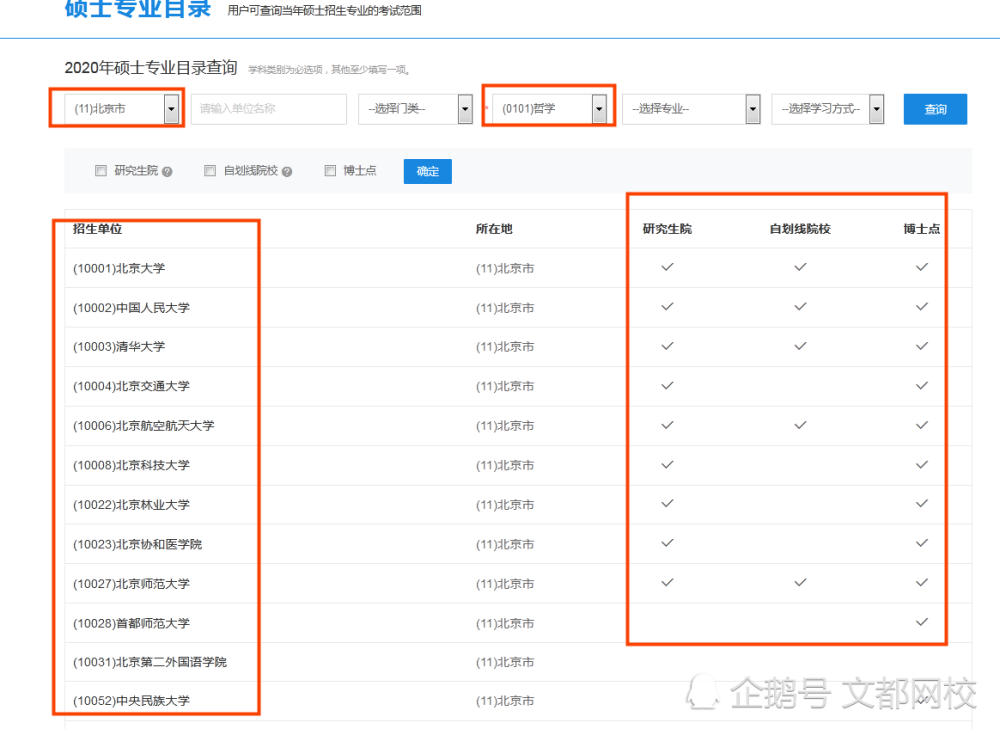This screenshot has width=1000, height=729.
Task: Open the (0101)哲学 discipline dropdown
Action: [549, 109]
